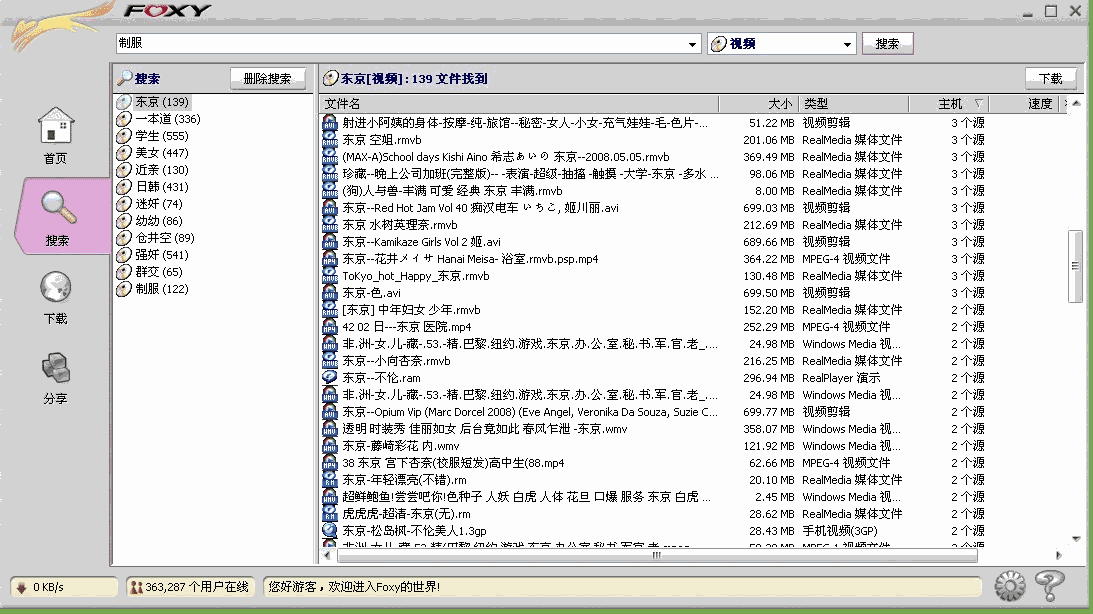Click the 删除搜索 button

coord(267,78)
